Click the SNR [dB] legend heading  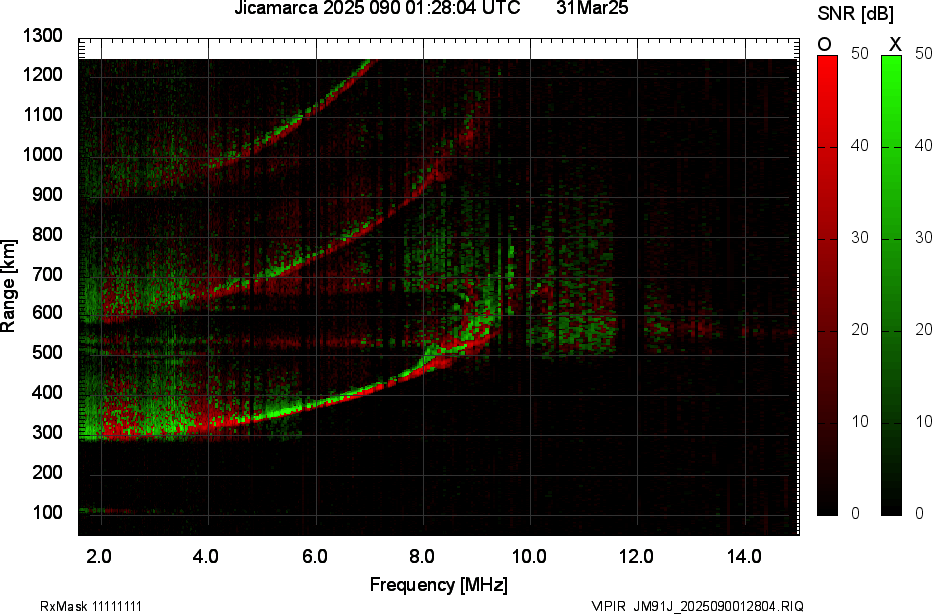[x=855, y=13]
